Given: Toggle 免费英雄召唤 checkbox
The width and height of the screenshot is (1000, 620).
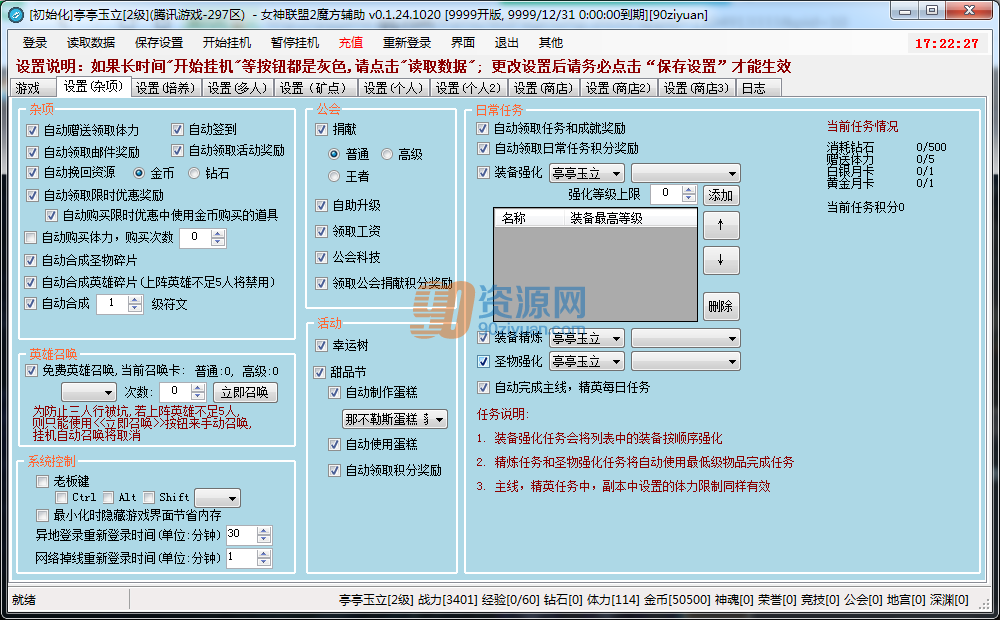Looking at the screenshot, I should [31, 371].
